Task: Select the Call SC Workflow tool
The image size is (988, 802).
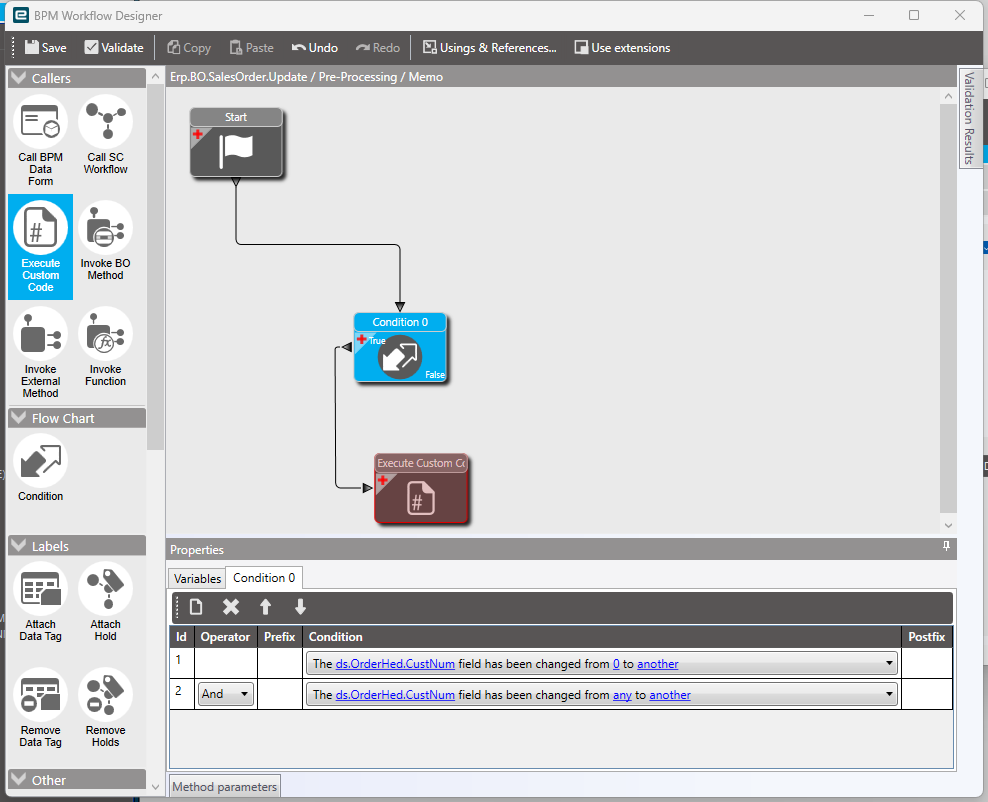Action: 105,135
